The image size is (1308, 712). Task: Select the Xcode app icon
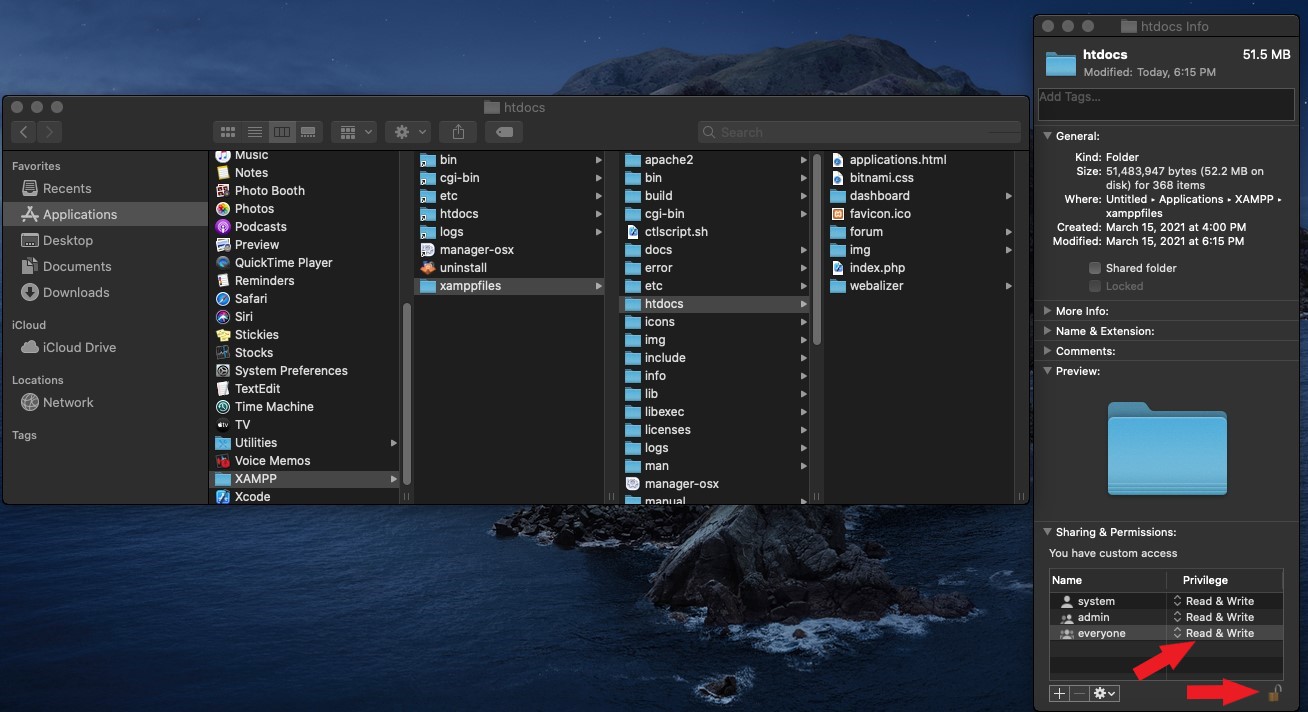[x=223, y=496]
